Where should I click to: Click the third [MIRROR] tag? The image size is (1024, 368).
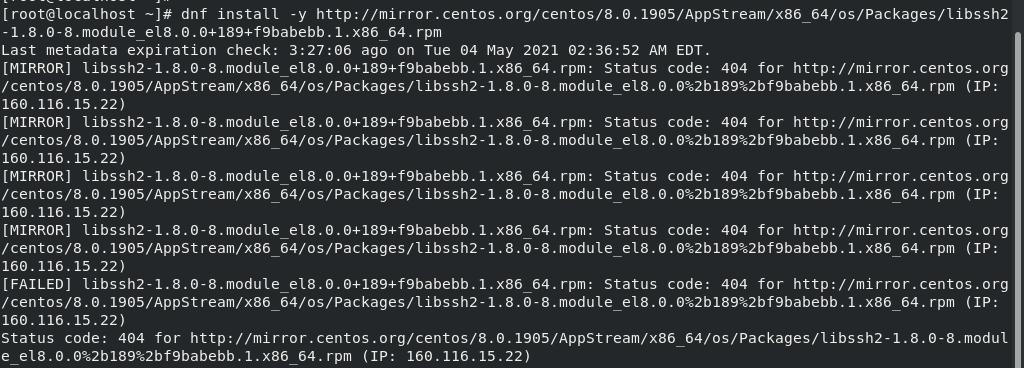[x=37, y=177]
